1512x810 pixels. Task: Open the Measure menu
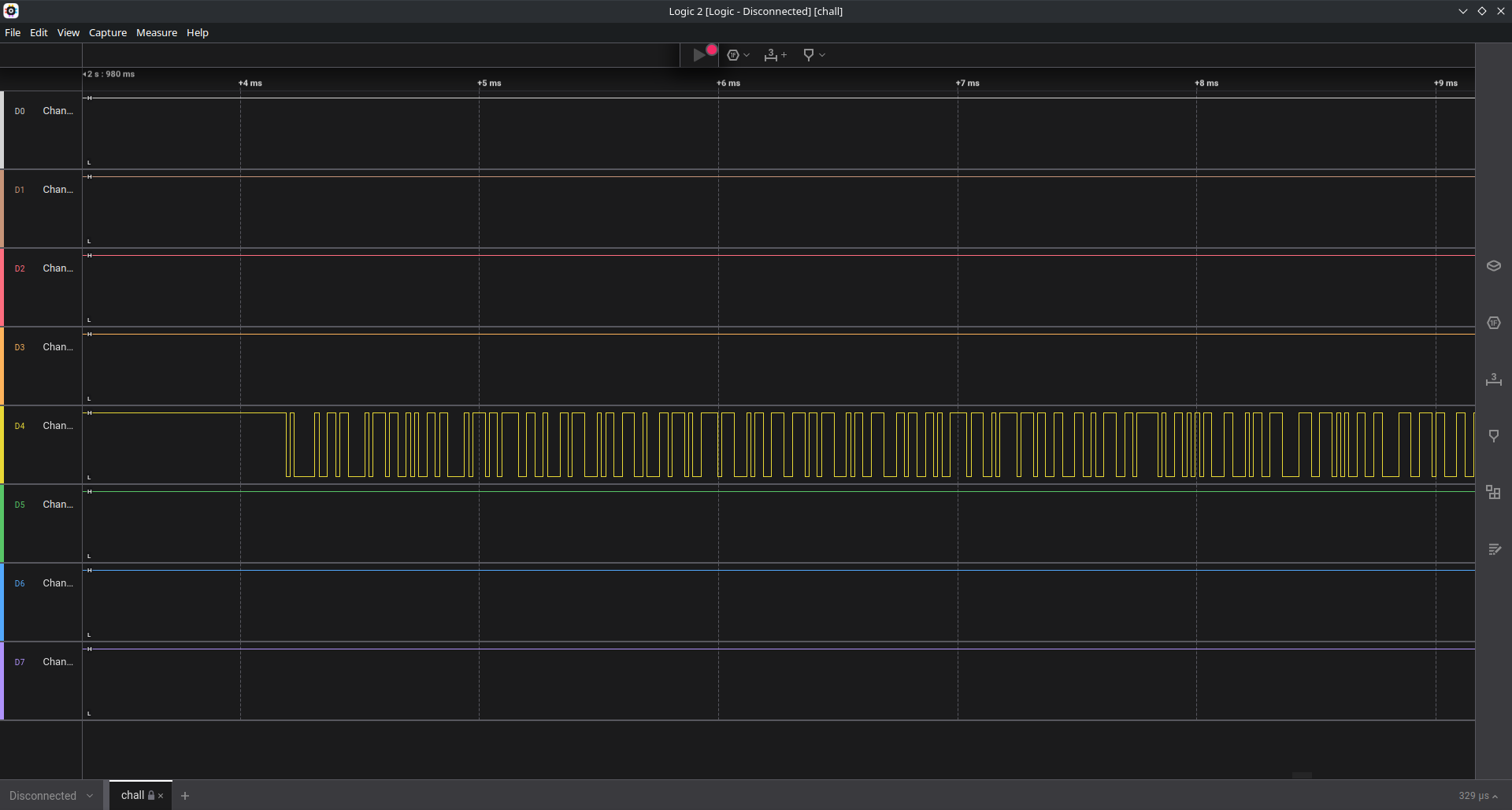point(157,33)
